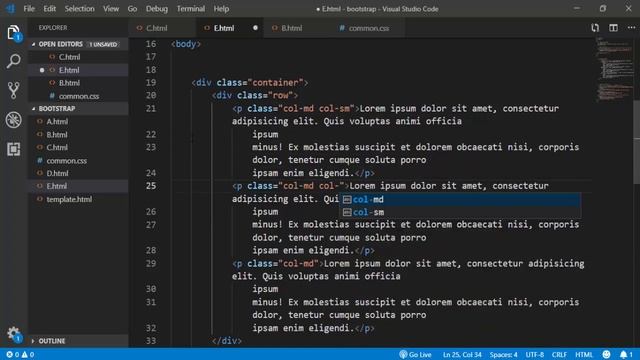640x360 pixels.
Task: Change the UTF-8 encoding setting
Action: 535,354
